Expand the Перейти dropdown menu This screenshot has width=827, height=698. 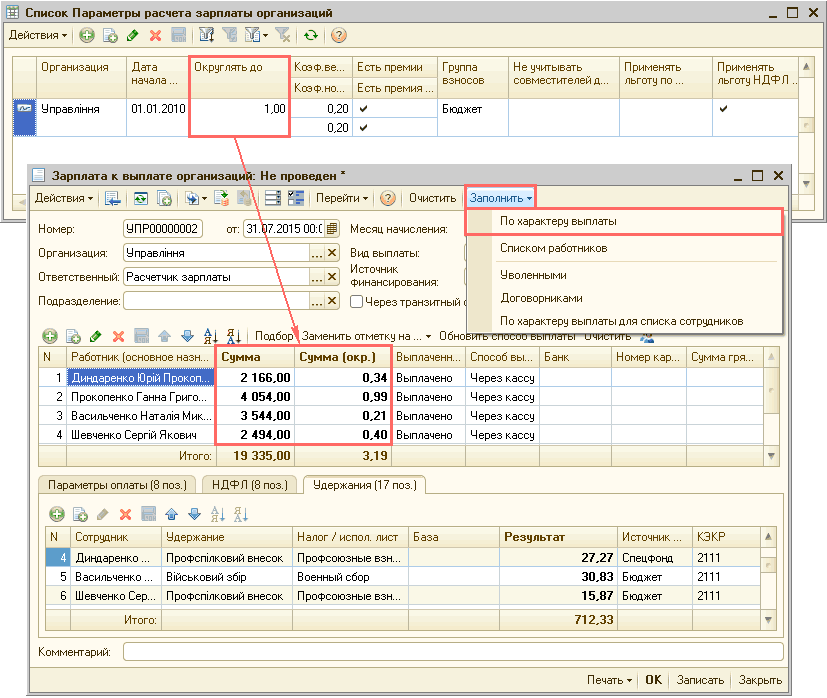coord(342,198)
